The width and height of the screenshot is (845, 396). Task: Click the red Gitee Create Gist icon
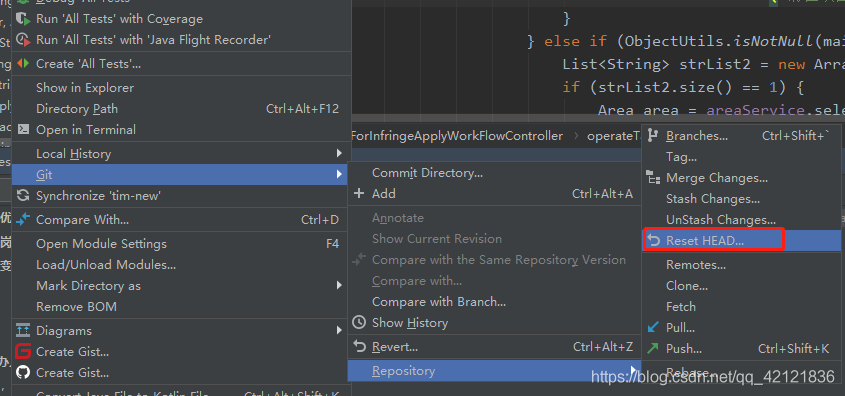pos(23,351)
